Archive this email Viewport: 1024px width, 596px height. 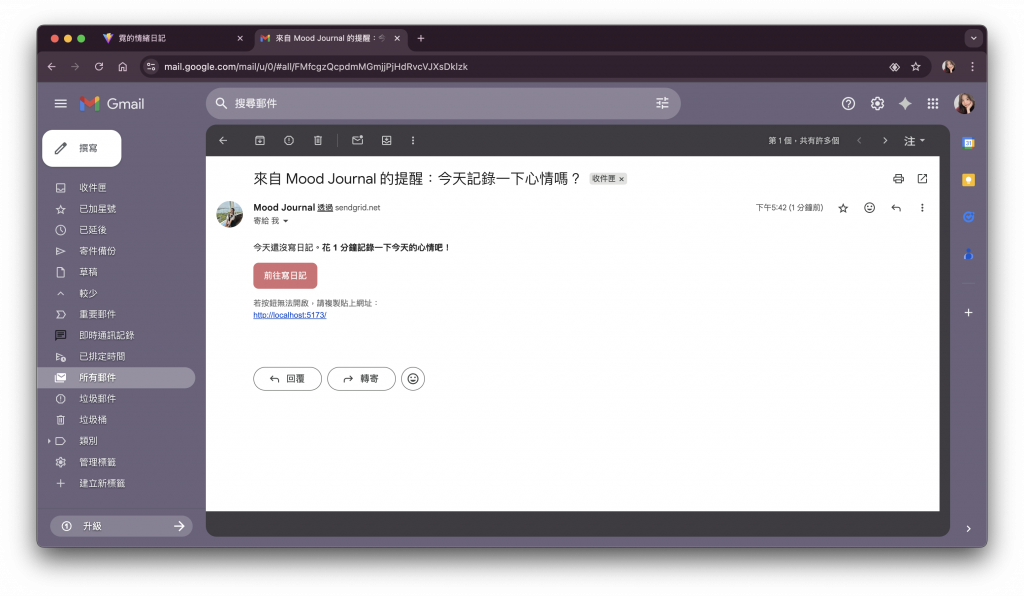click(x=260, y=140)
